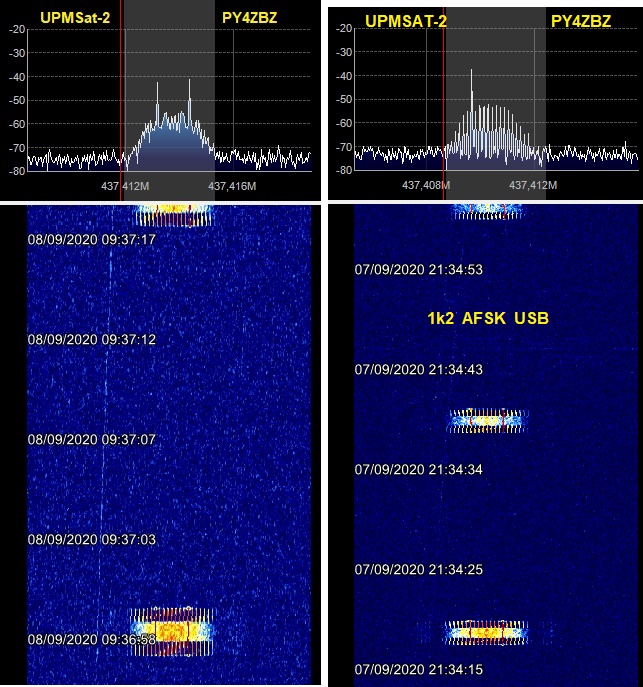Screen dimensions: 643x687
Task: Click the 437,408M frequency label
Action: click(x=426, y=185)
